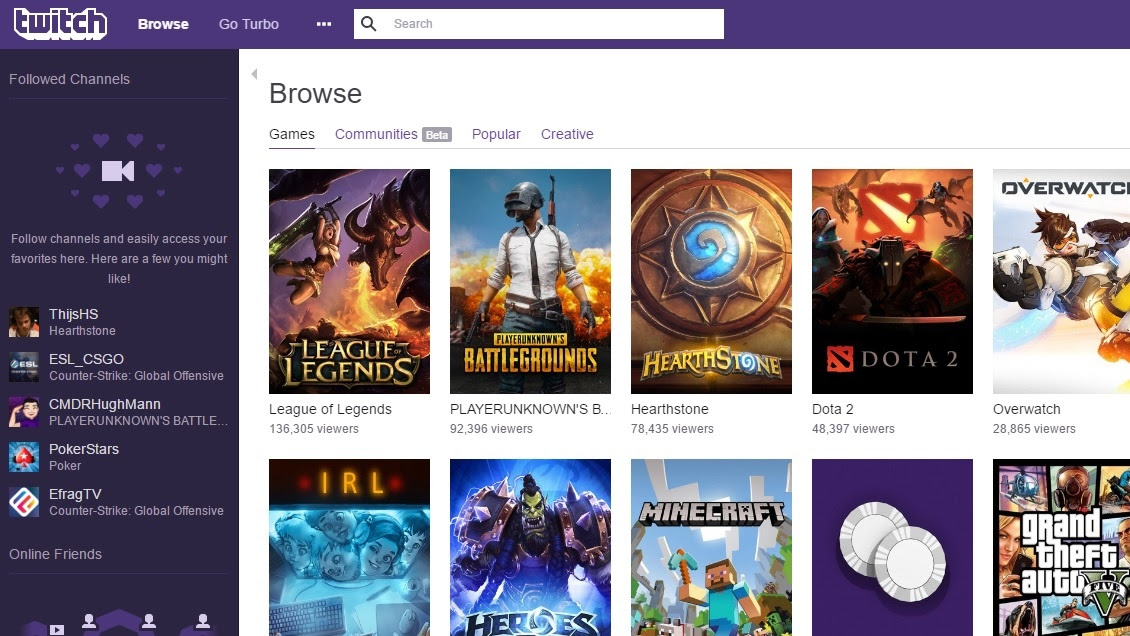1130x636 pixels.
Task: Switch to the Popular tab
Action: [x=496, y=134]
